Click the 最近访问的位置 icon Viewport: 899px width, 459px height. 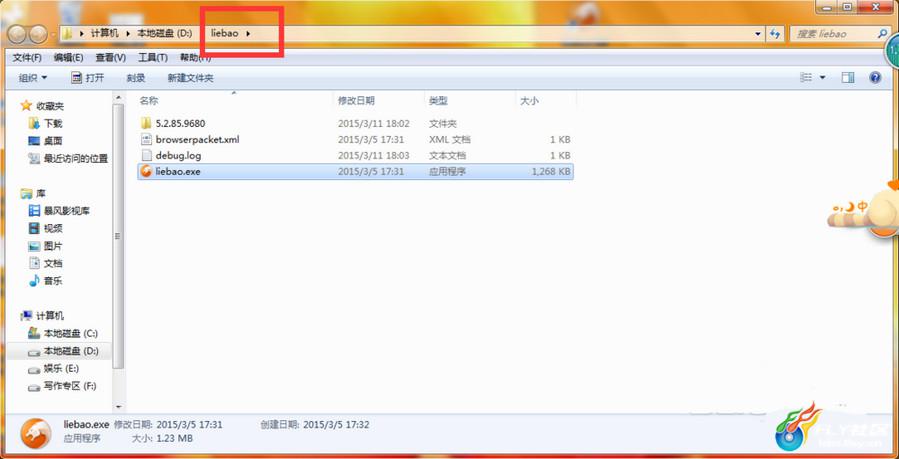point(34,159)
